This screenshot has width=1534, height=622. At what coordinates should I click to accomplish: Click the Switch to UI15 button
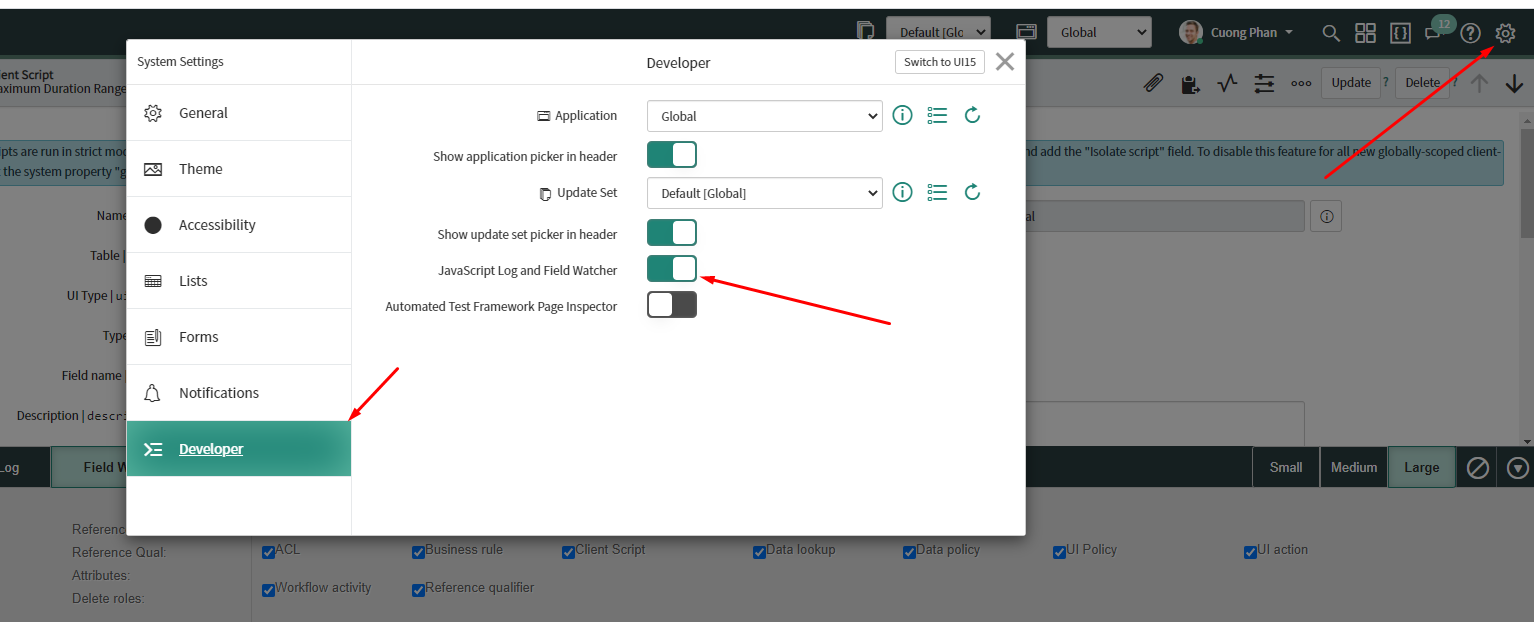(x=939, y=61)
